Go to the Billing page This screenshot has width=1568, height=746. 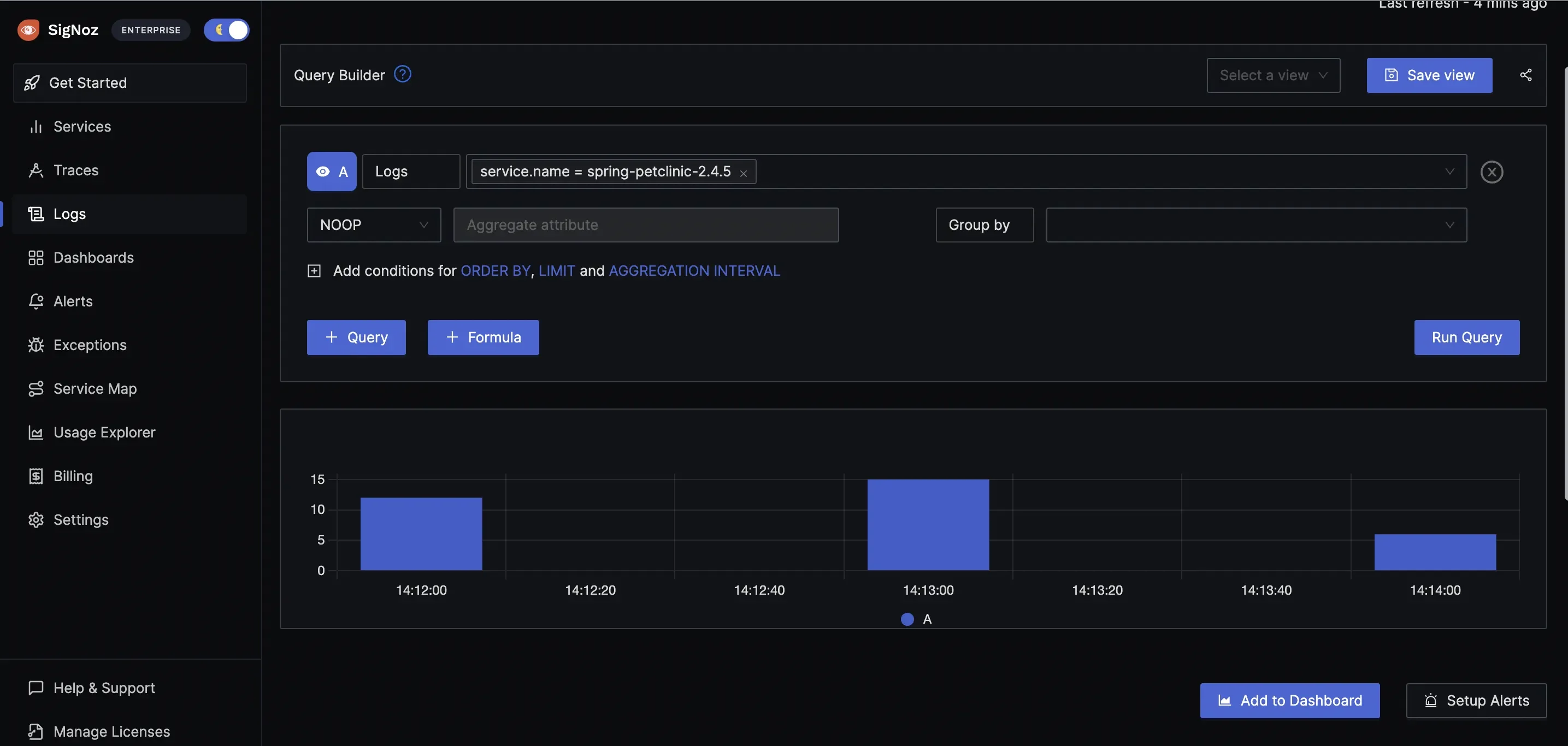[x=129, y=476]
